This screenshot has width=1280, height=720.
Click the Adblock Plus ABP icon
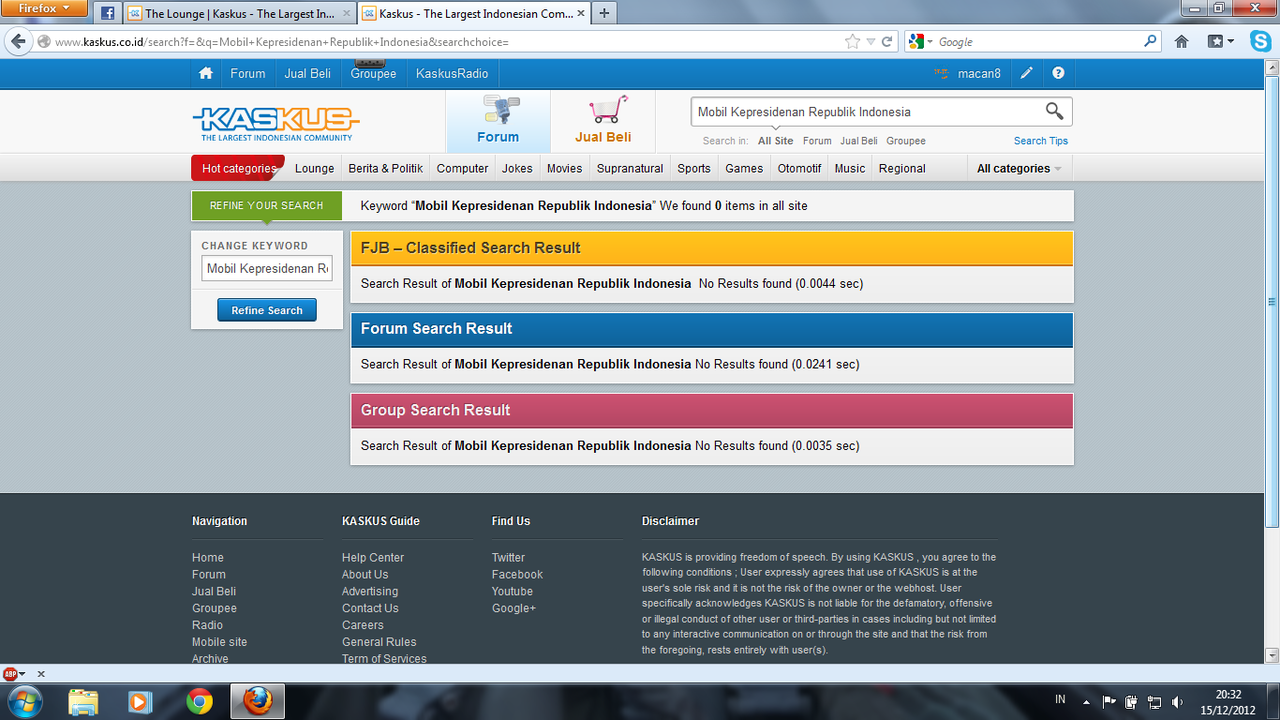click(10, 674)
